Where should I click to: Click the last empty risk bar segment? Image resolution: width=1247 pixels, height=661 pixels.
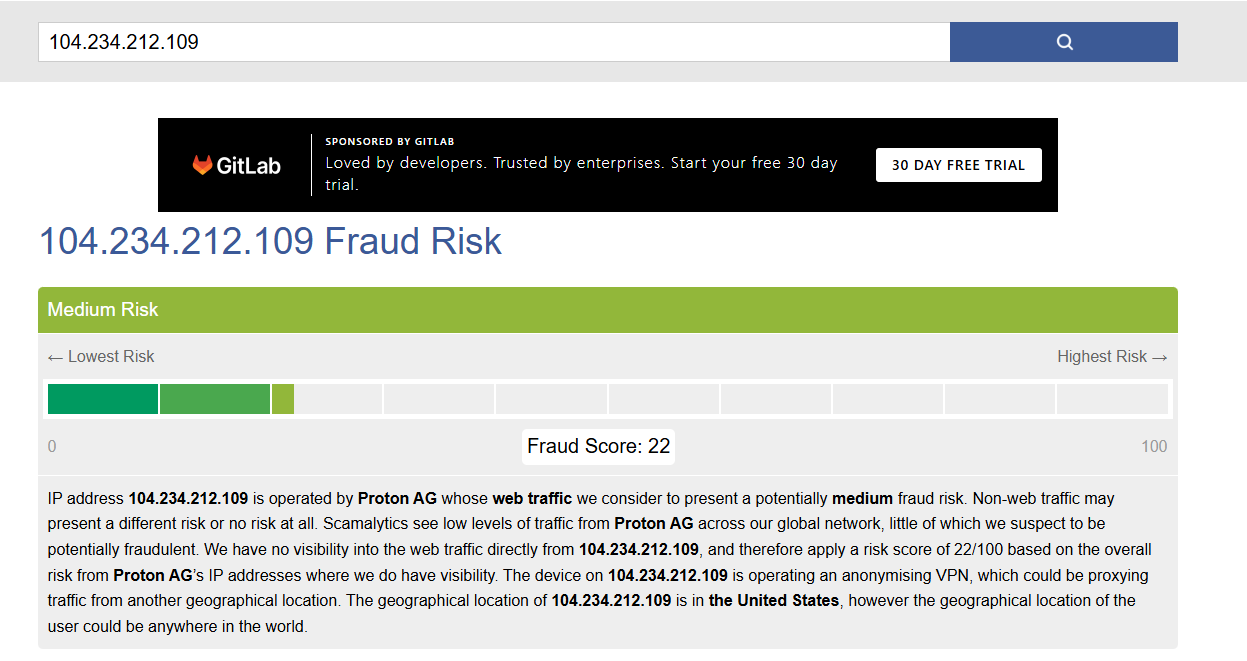coord(1112,399)
